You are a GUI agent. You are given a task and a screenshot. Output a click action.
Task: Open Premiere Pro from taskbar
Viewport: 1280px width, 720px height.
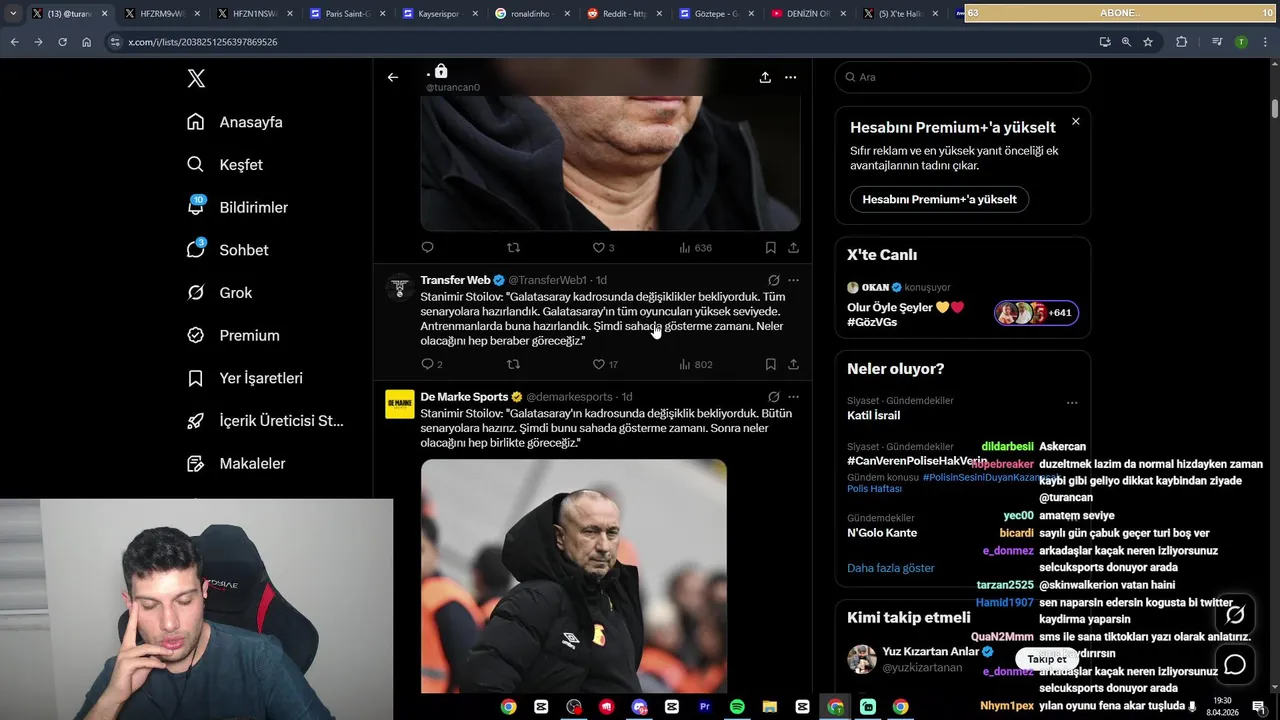(704, 707)
